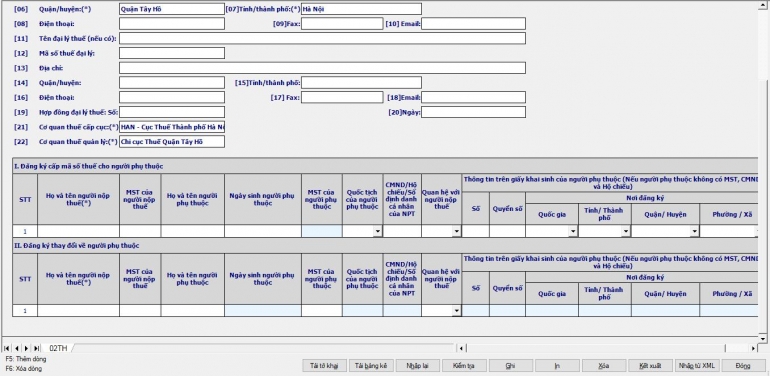Screen dimensions: 770x376
Task: Focus the [14] Quận/huyện field
Action: click(x=172, y=82)
